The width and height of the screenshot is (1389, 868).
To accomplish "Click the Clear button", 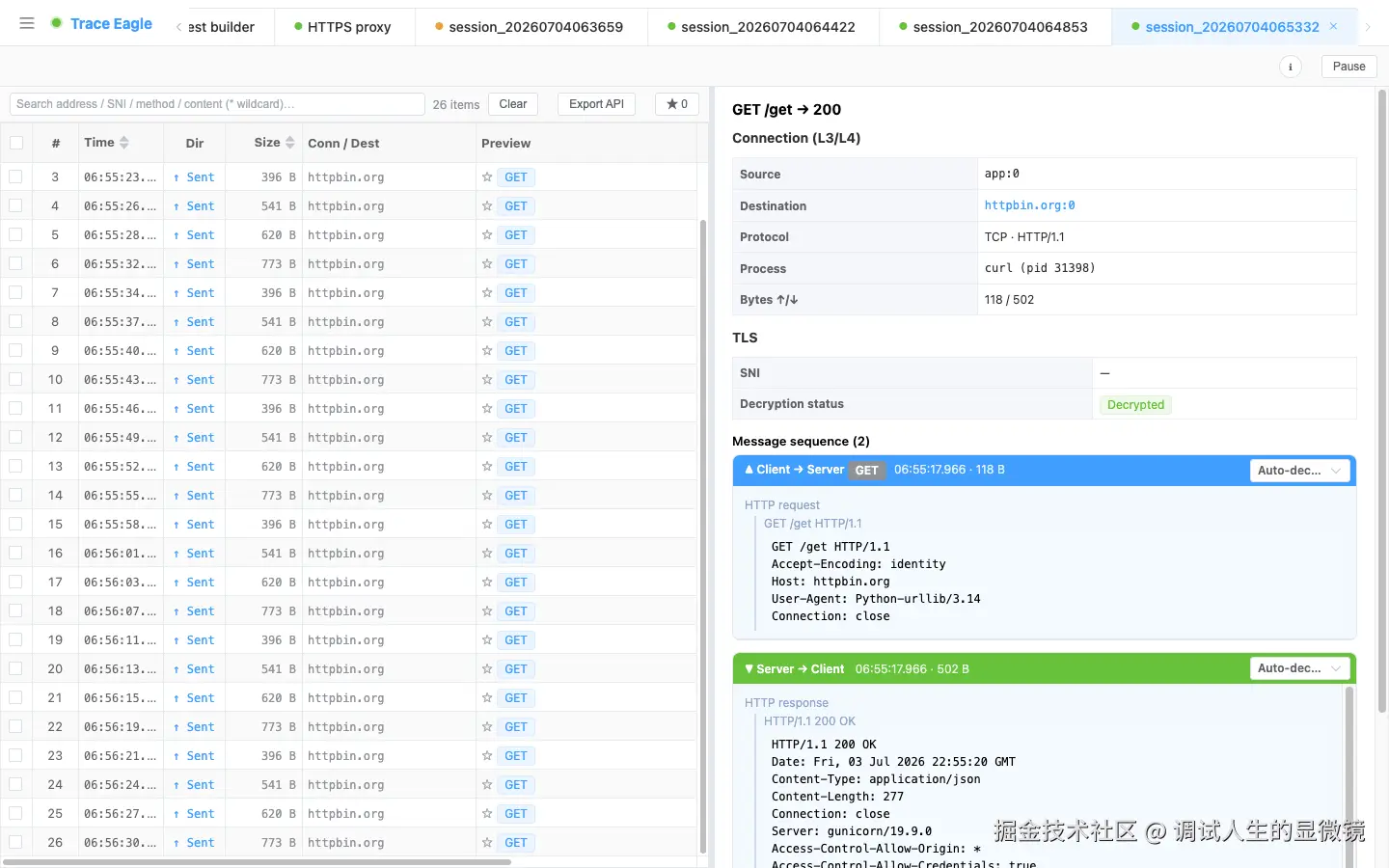I will [513, 104].
